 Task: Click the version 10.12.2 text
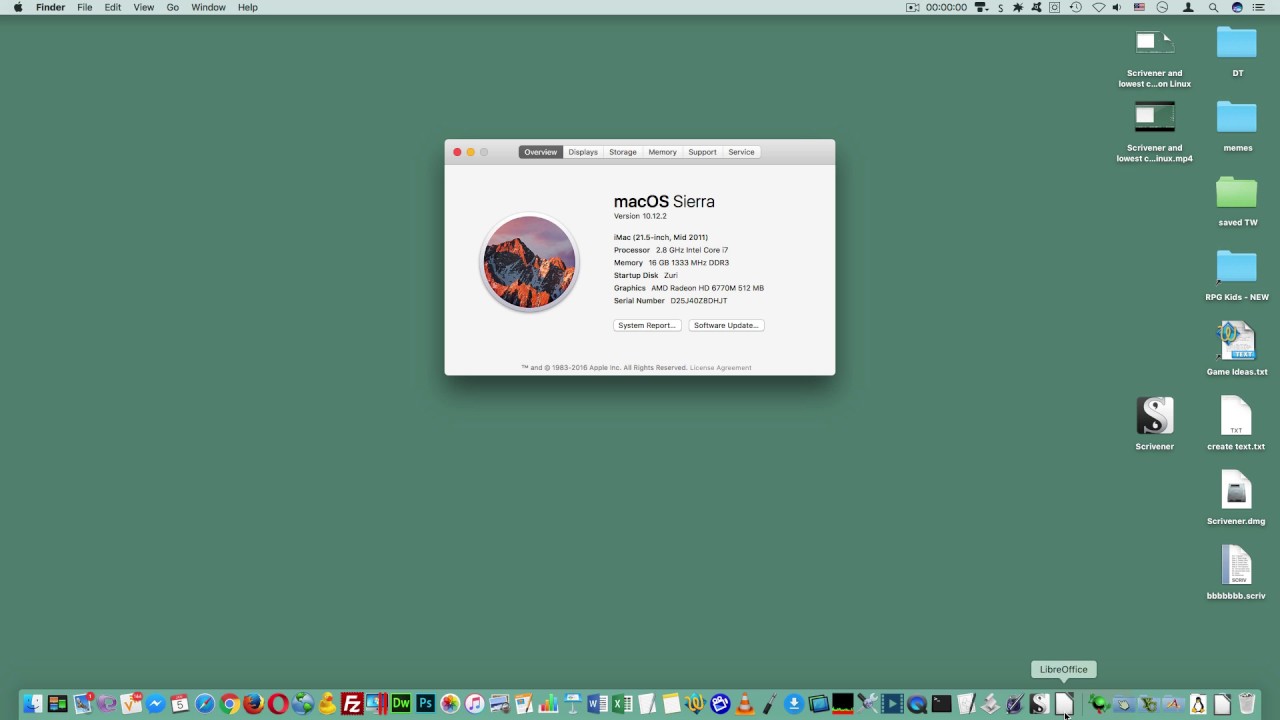640,216
